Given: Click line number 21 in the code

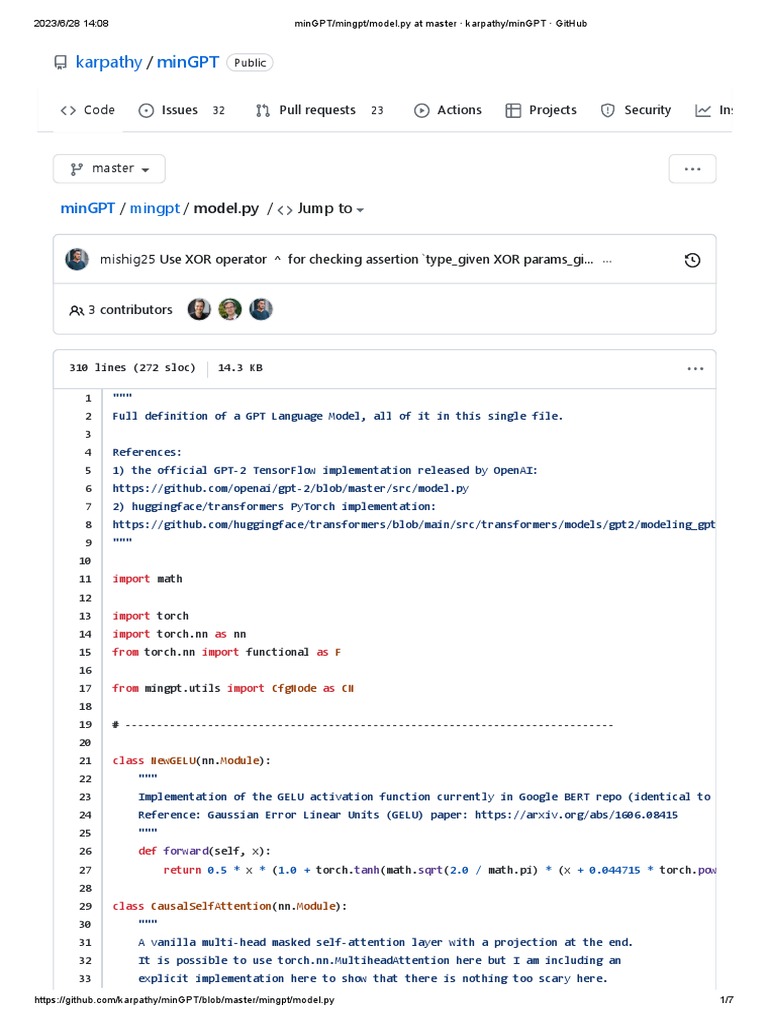Looking at the screenshot, I should (85, 761).
